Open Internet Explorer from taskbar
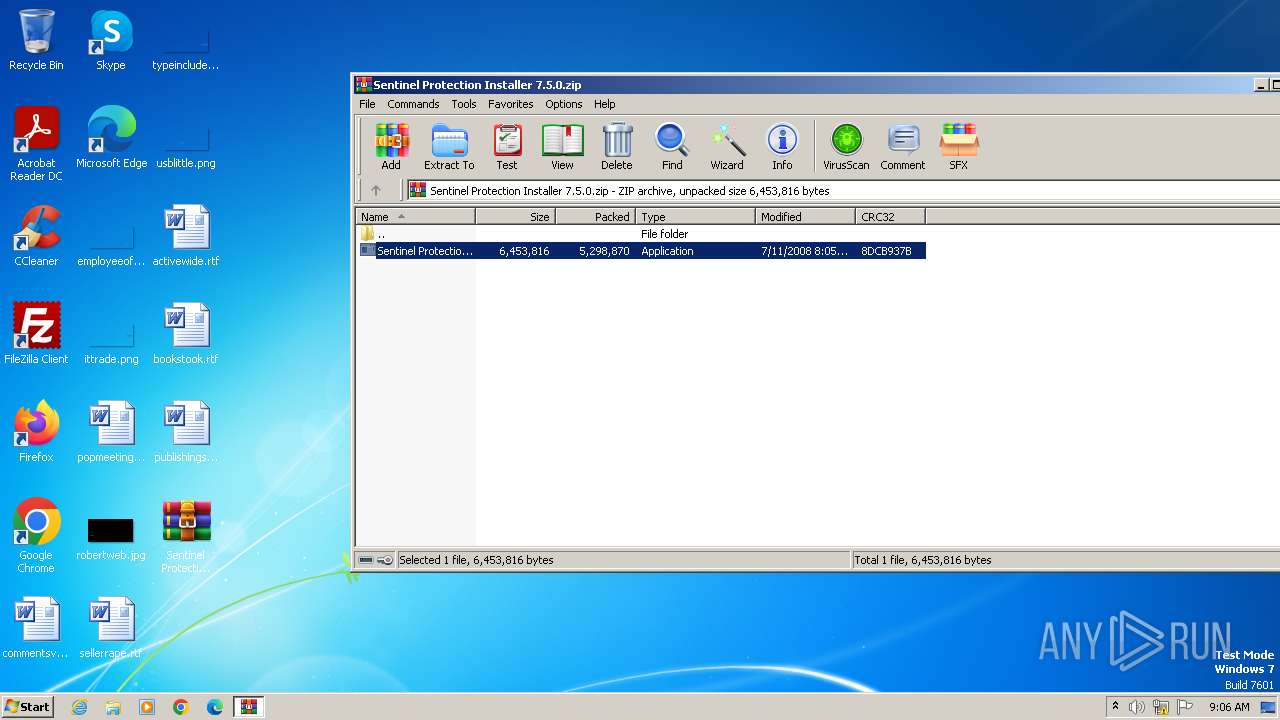Viewport: 1280px width, 720px height. pos(79,707)
